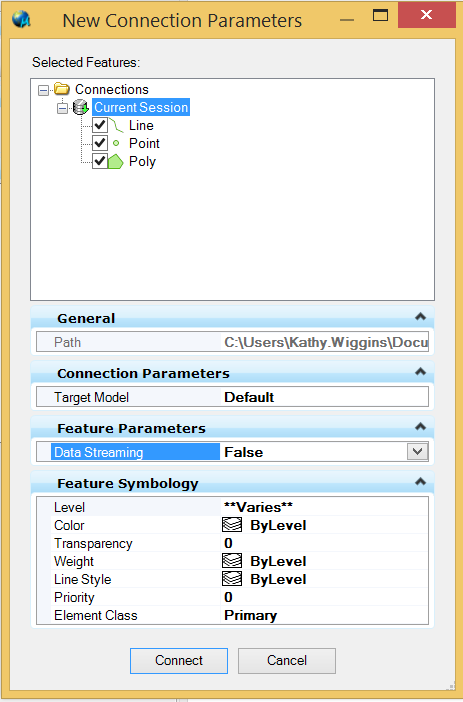
Task: Click the Connect button
Action: click(x=179, y=660)
